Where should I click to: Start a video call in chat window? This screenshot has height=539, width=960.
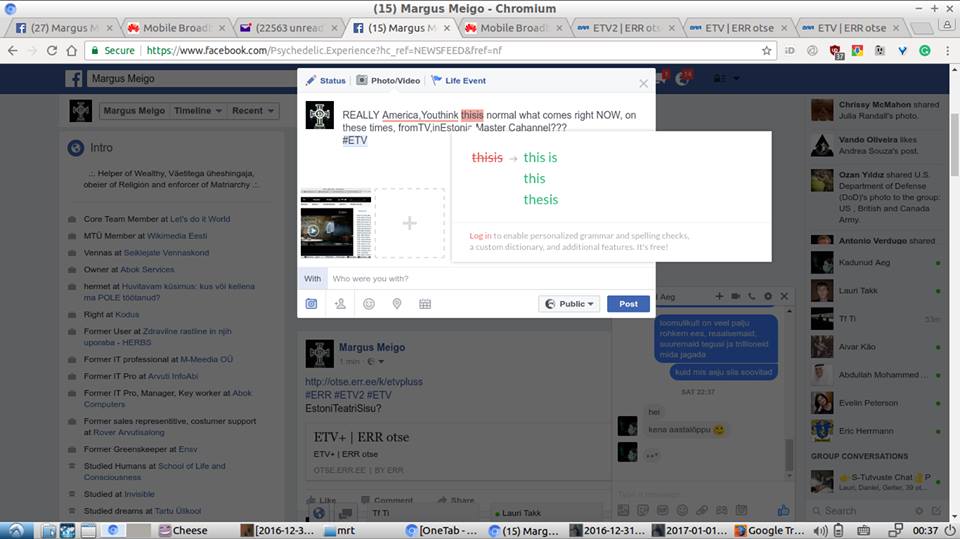735,296
